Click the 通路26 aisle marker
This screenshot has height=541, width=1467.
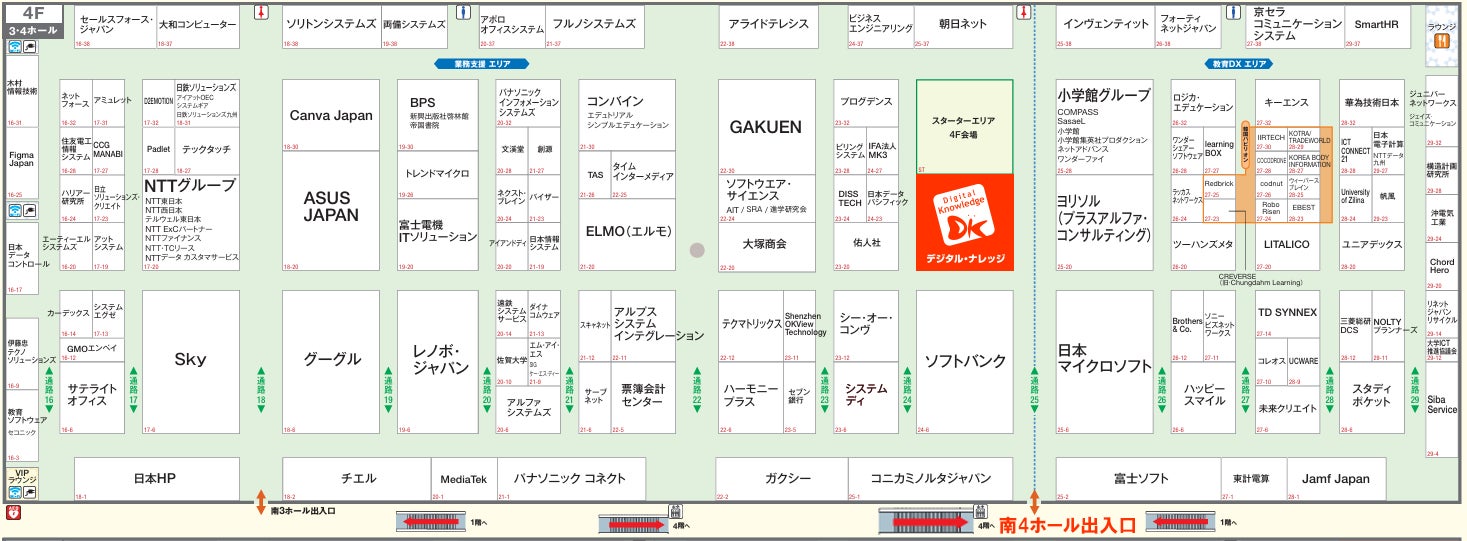tap(1162, 392)
